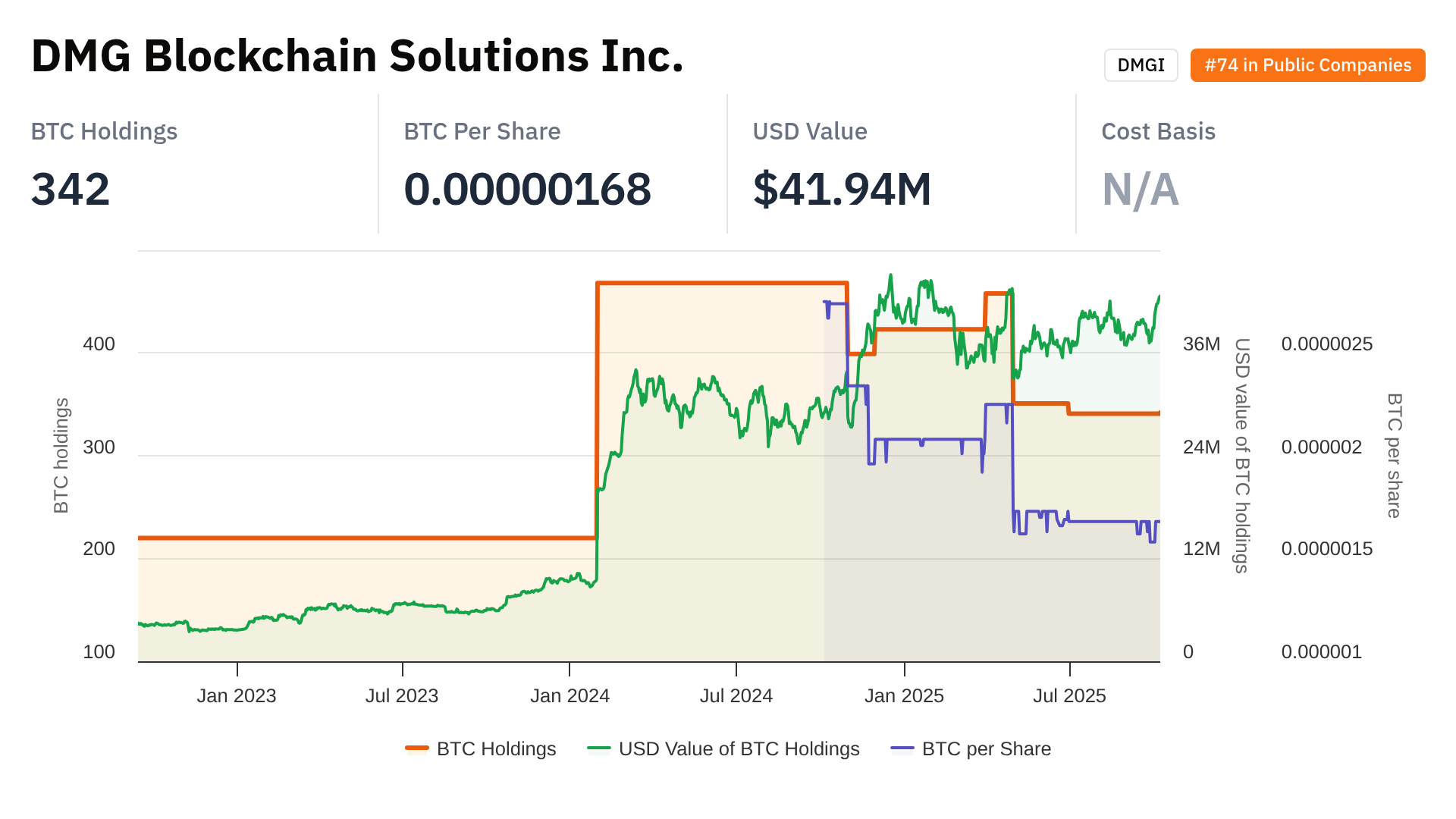
Task: Toggle USD Value of BTC Holdings legend
Action: click(739, 749)
